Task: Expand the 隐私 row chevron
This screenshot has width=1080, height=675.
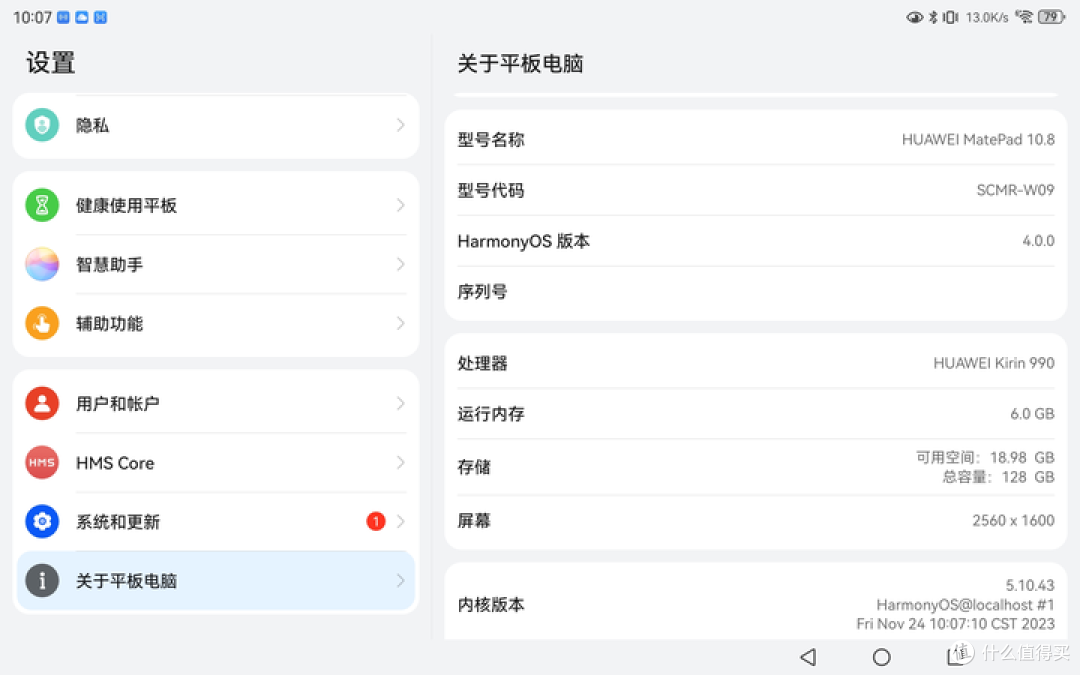Action: click(400, 125)
